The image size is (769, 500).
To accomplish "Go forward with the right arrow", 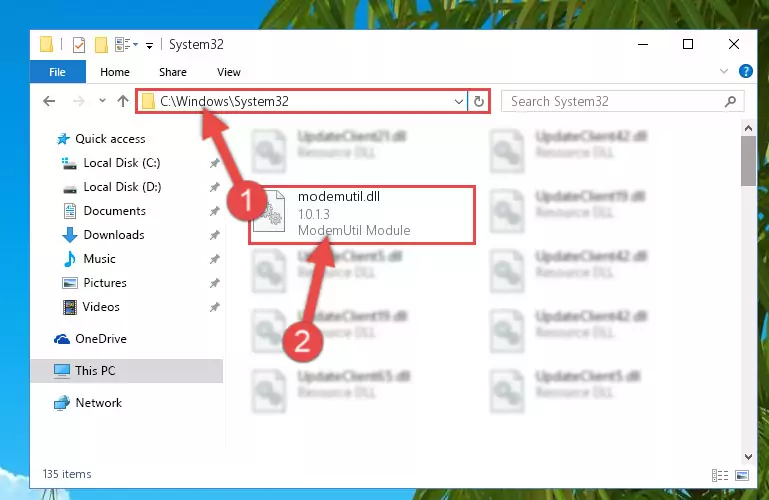I will [78, 101].
